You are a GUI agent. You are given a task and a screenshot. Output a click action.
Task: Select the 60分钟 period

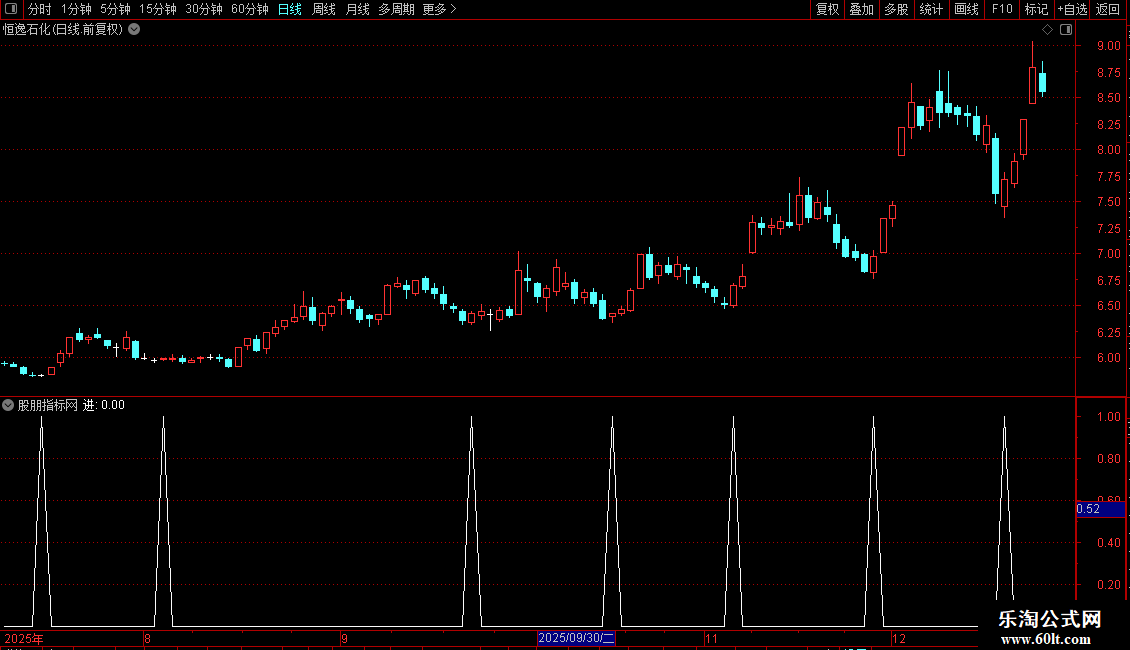coord(249,9)
